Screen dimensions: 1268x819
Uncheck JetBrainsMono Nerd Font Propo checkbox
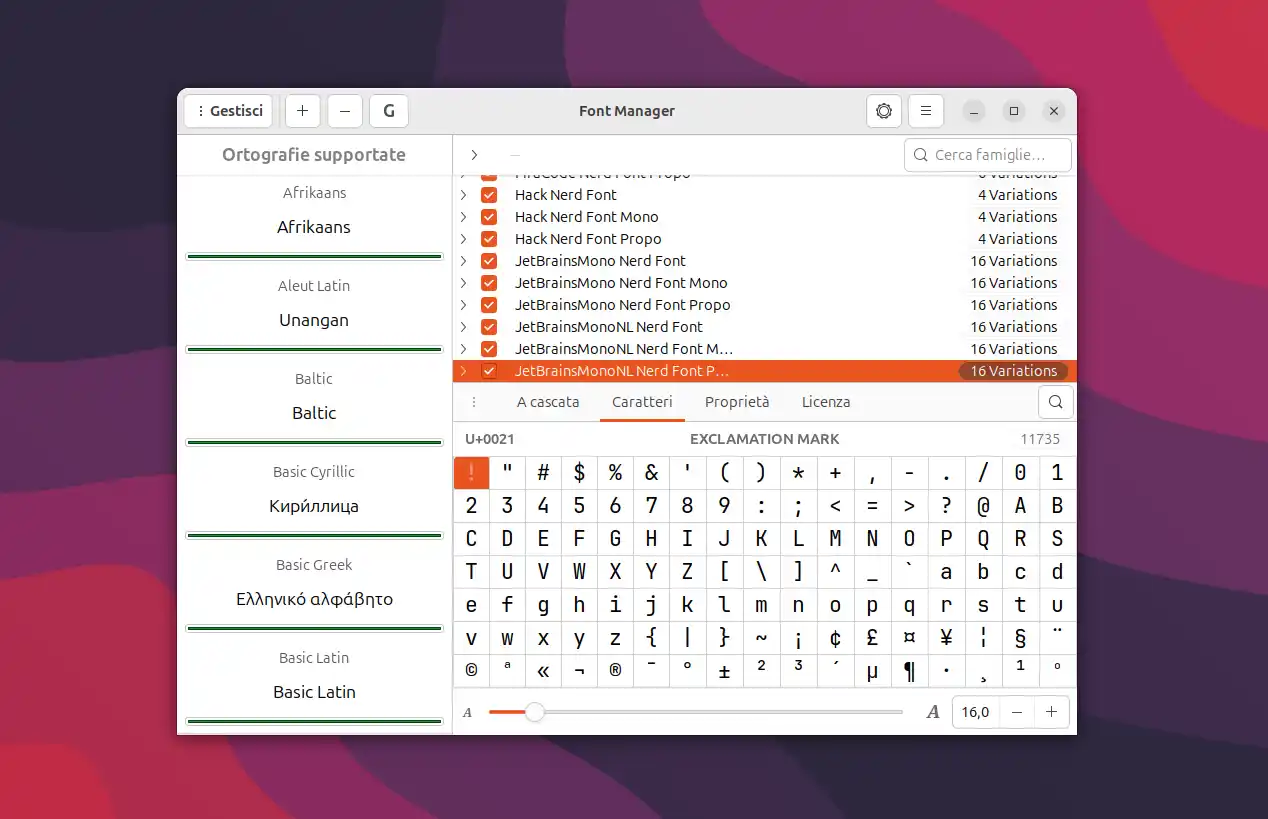coord(489,305)
